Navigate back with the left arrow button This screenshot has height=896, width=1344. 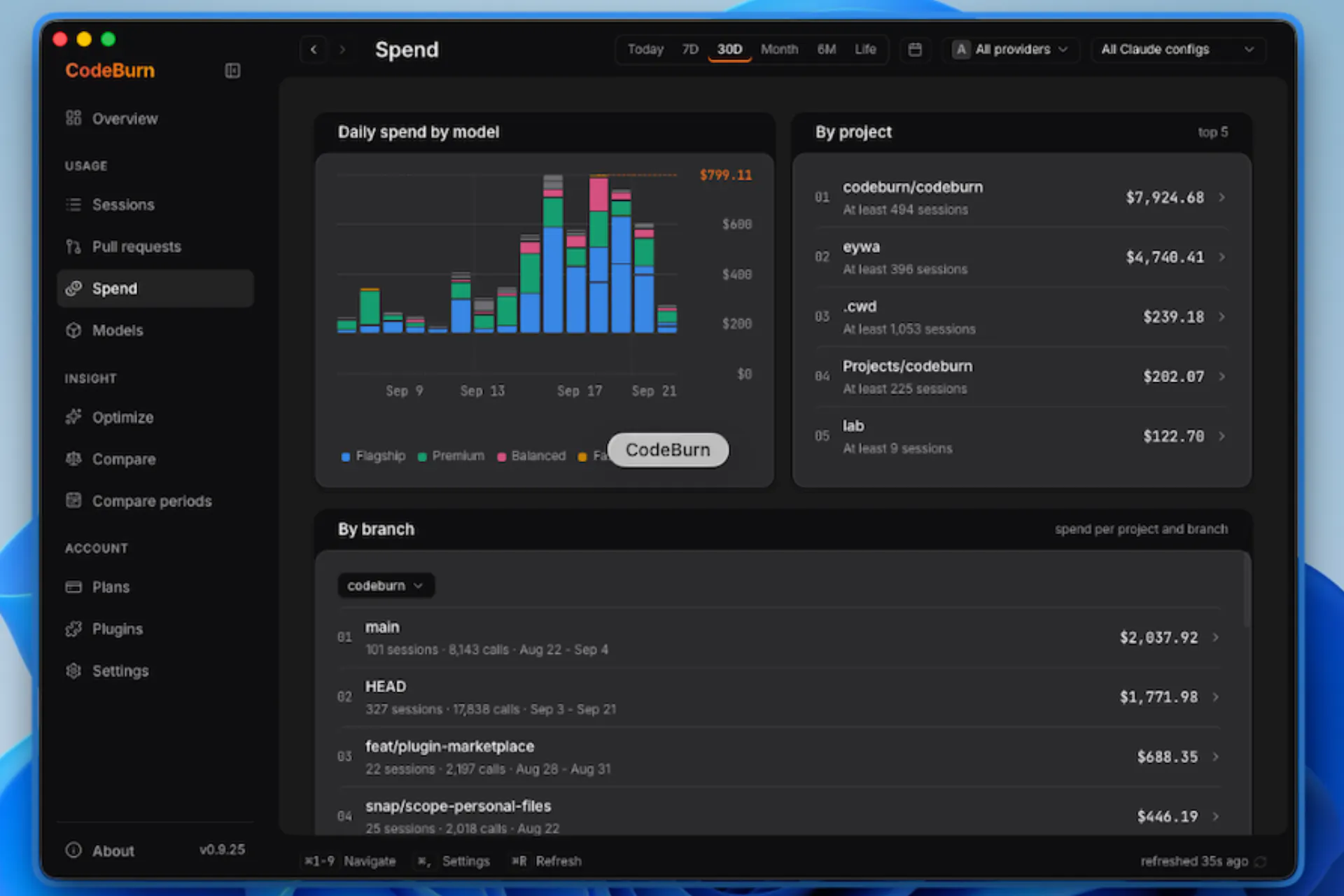[x=314, y=50]
